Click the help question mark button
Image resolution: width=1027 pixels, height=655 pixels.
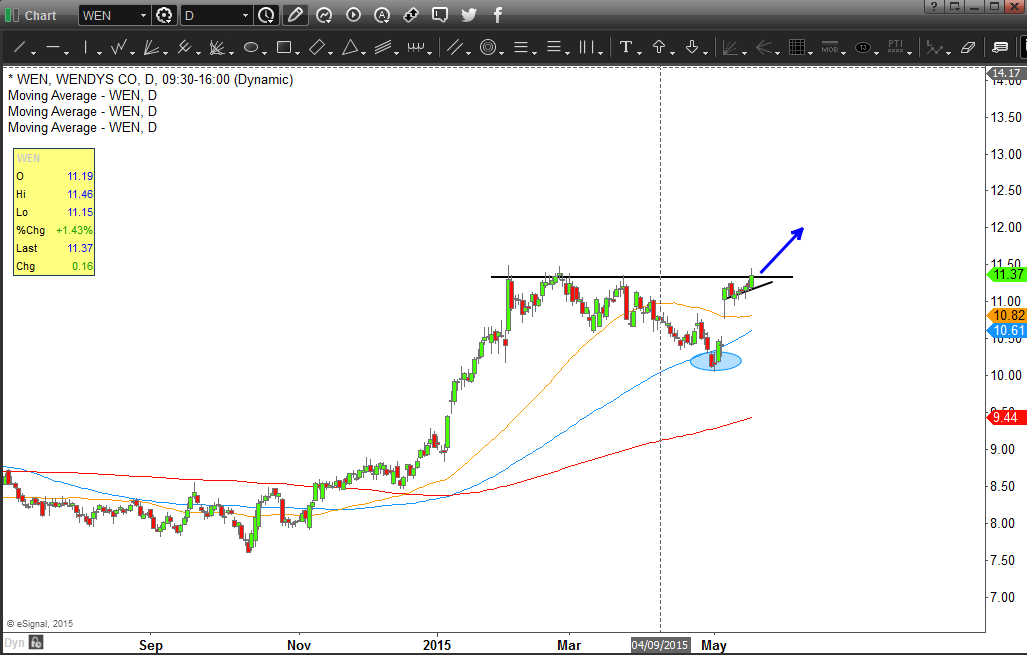click(x=933, y=7)
